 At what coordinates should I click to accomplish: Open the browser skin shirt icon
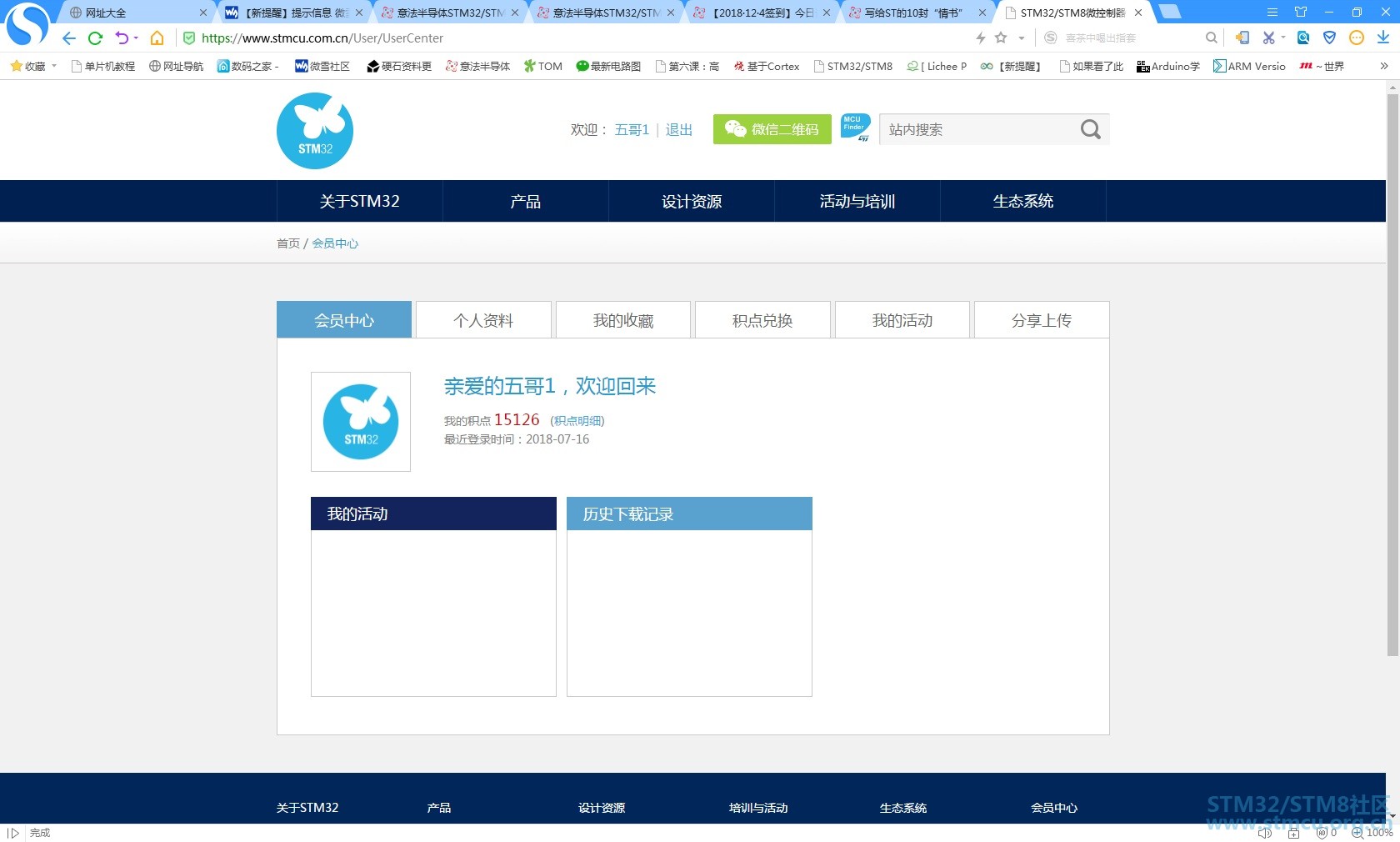(1301, 13)
